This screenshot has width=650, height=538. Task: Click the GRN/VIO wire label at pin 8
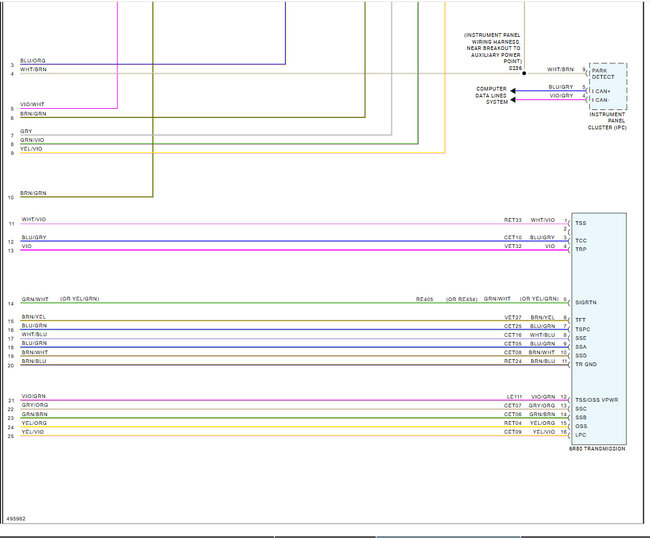[x=32, y=140]
